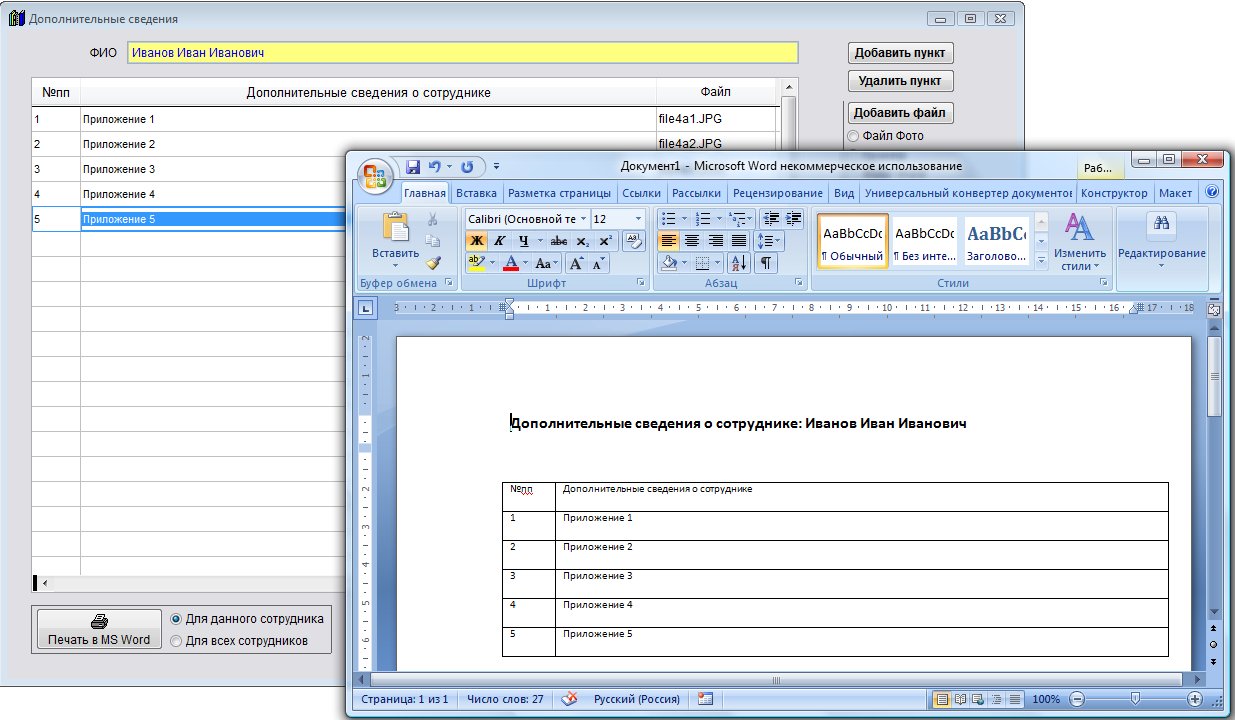Save document with the floppy disk icon
The image size is (1235, 720).
pos(412,167)
